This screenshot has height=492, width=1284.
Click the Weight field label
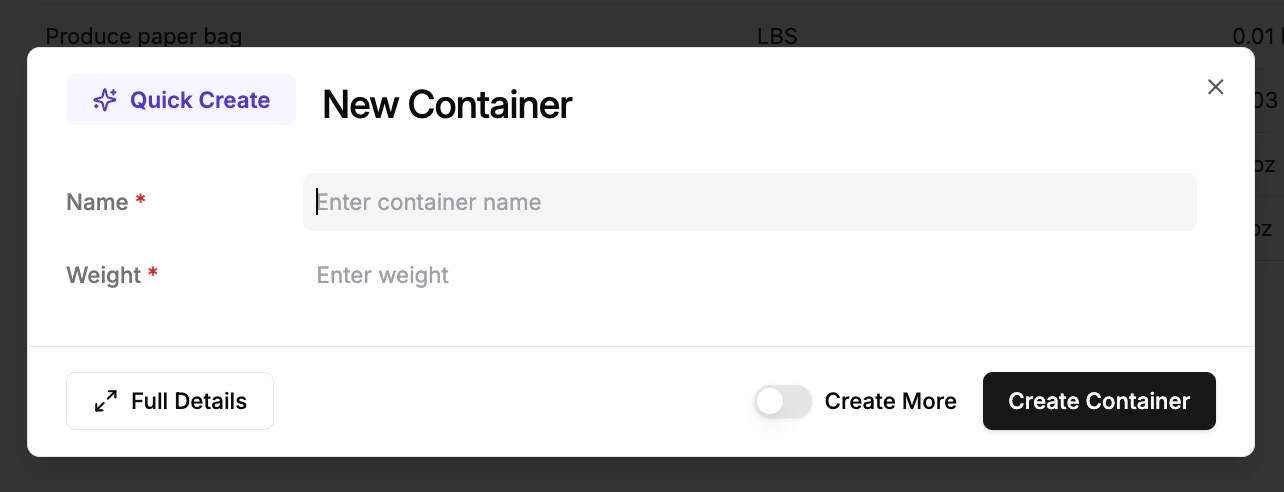pos(104,275)
